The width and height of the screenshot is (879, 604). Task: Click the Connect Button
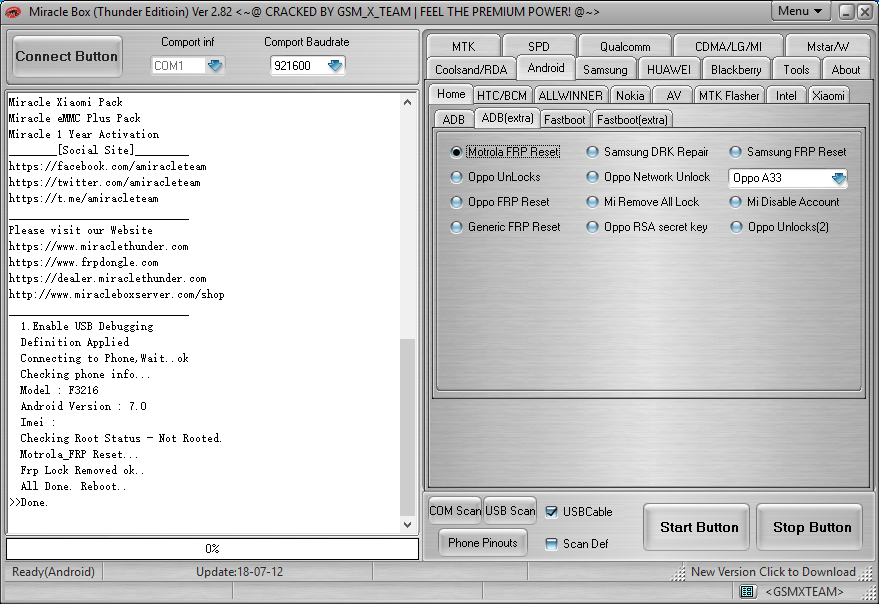tap(67, 57)
